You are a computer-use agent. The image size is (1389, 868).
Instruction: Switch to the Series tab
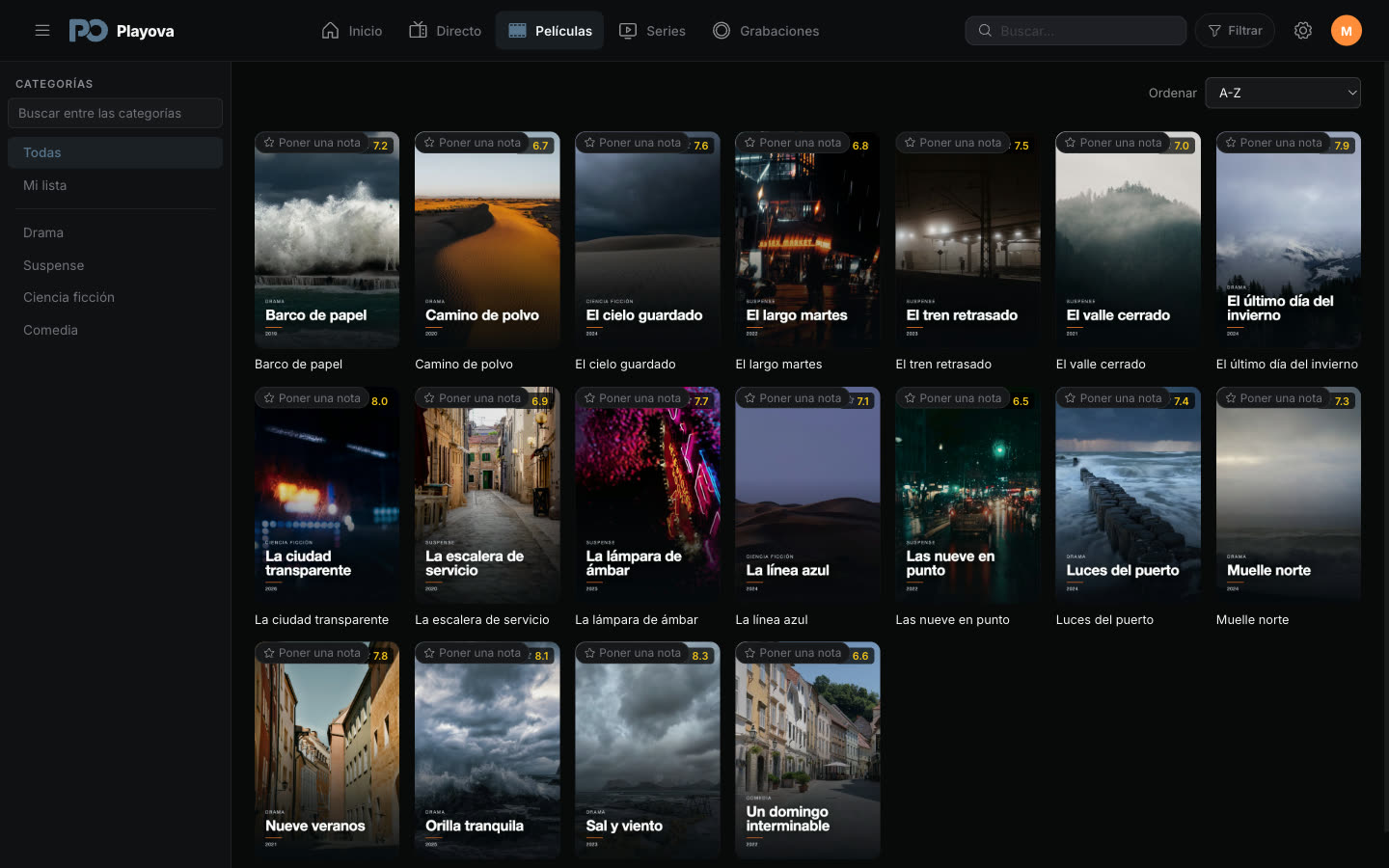click(652, 31)
